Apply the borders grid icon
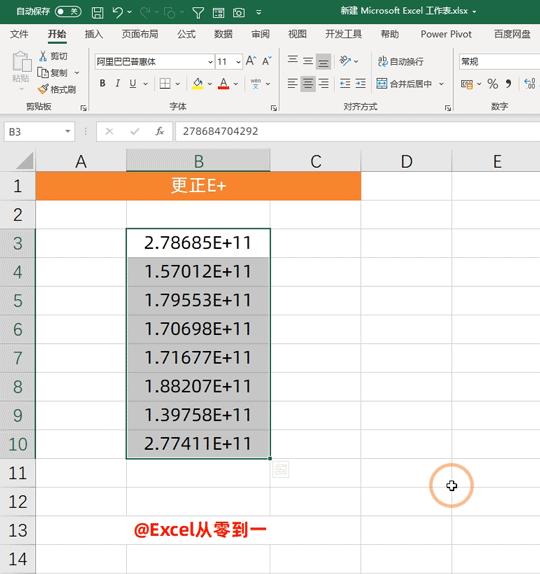This screenshot has height=574, width=540. (165, 84)
